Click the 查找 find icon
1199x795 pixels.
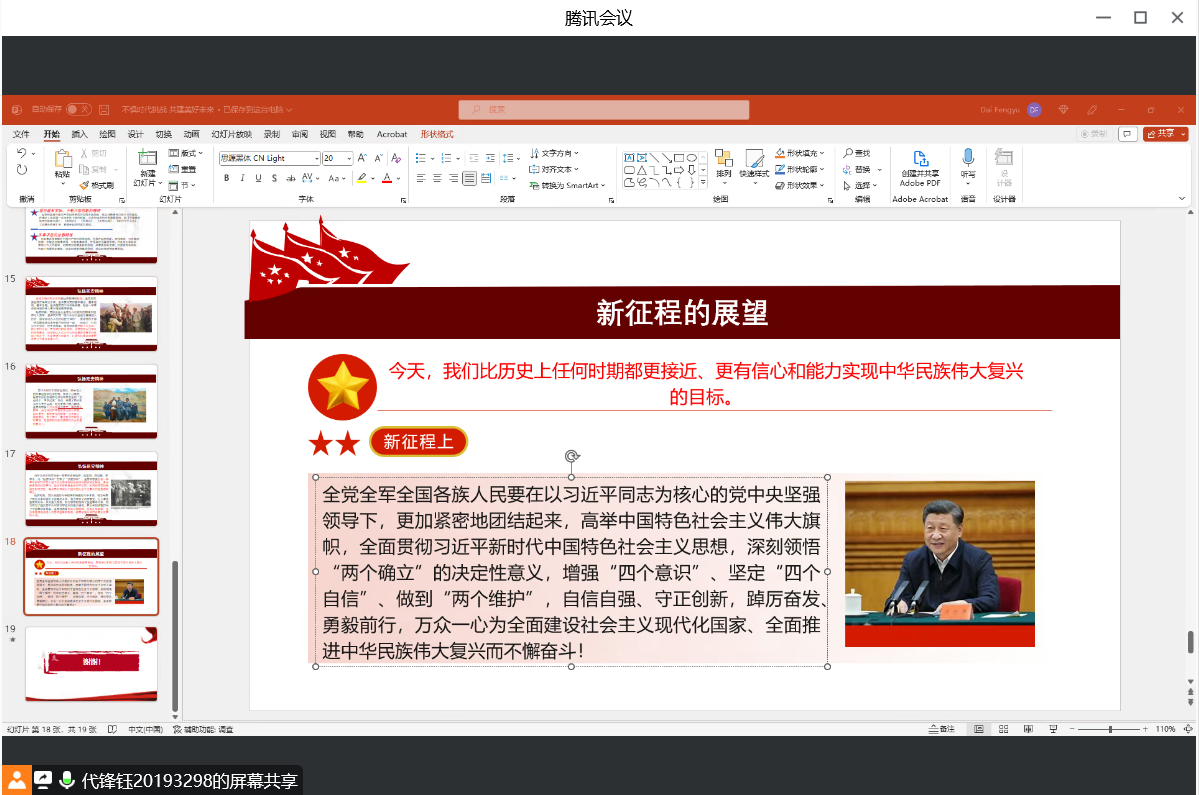click(857, 153)
